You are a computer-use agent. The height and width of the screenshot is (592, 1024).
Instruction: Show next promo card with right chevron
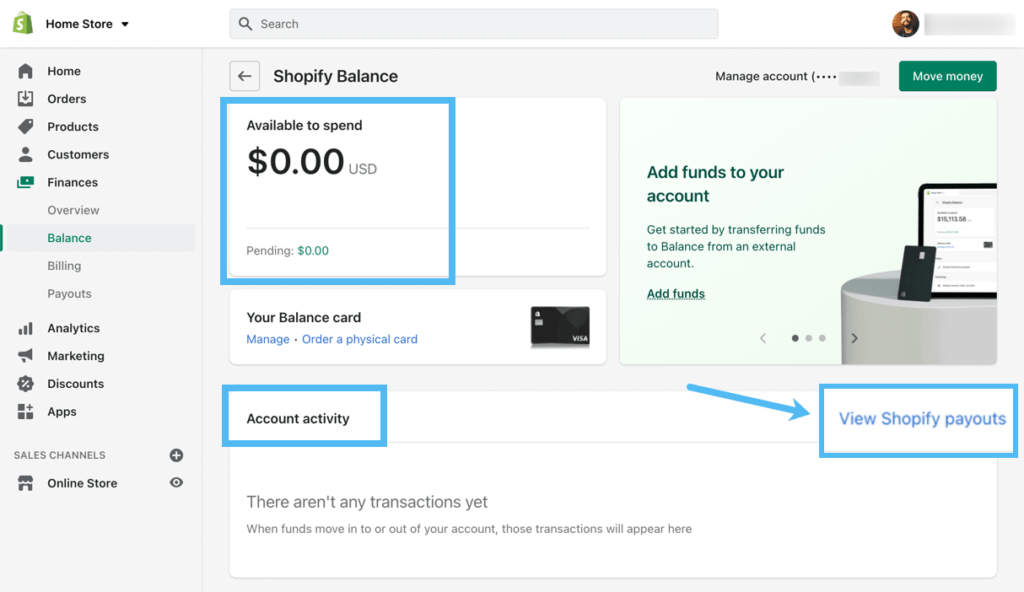(x=854, y=338)
